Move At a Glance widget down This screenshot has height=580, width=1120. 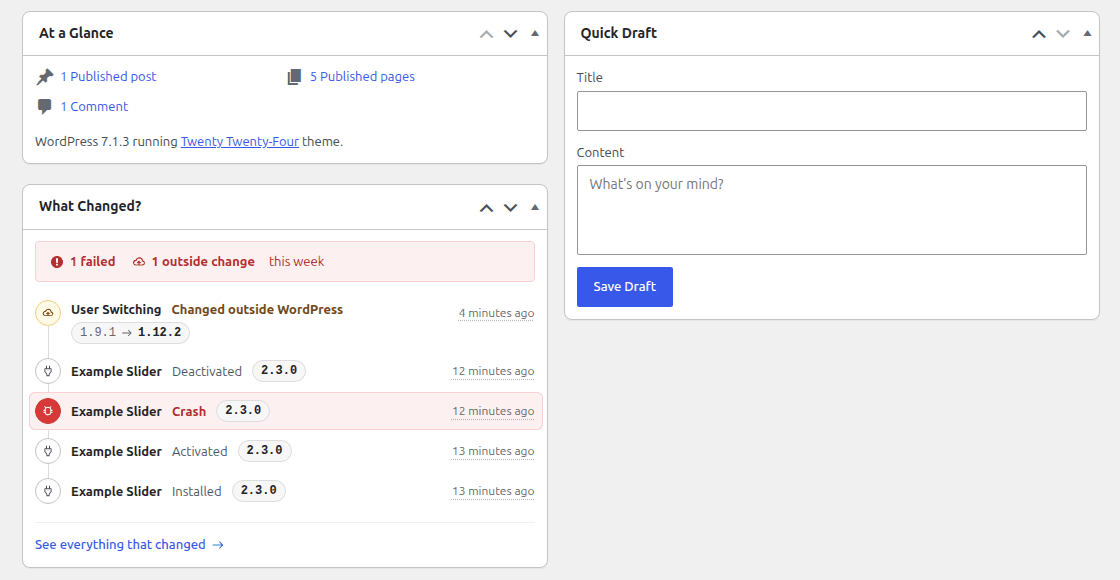(x=510, y=34)
